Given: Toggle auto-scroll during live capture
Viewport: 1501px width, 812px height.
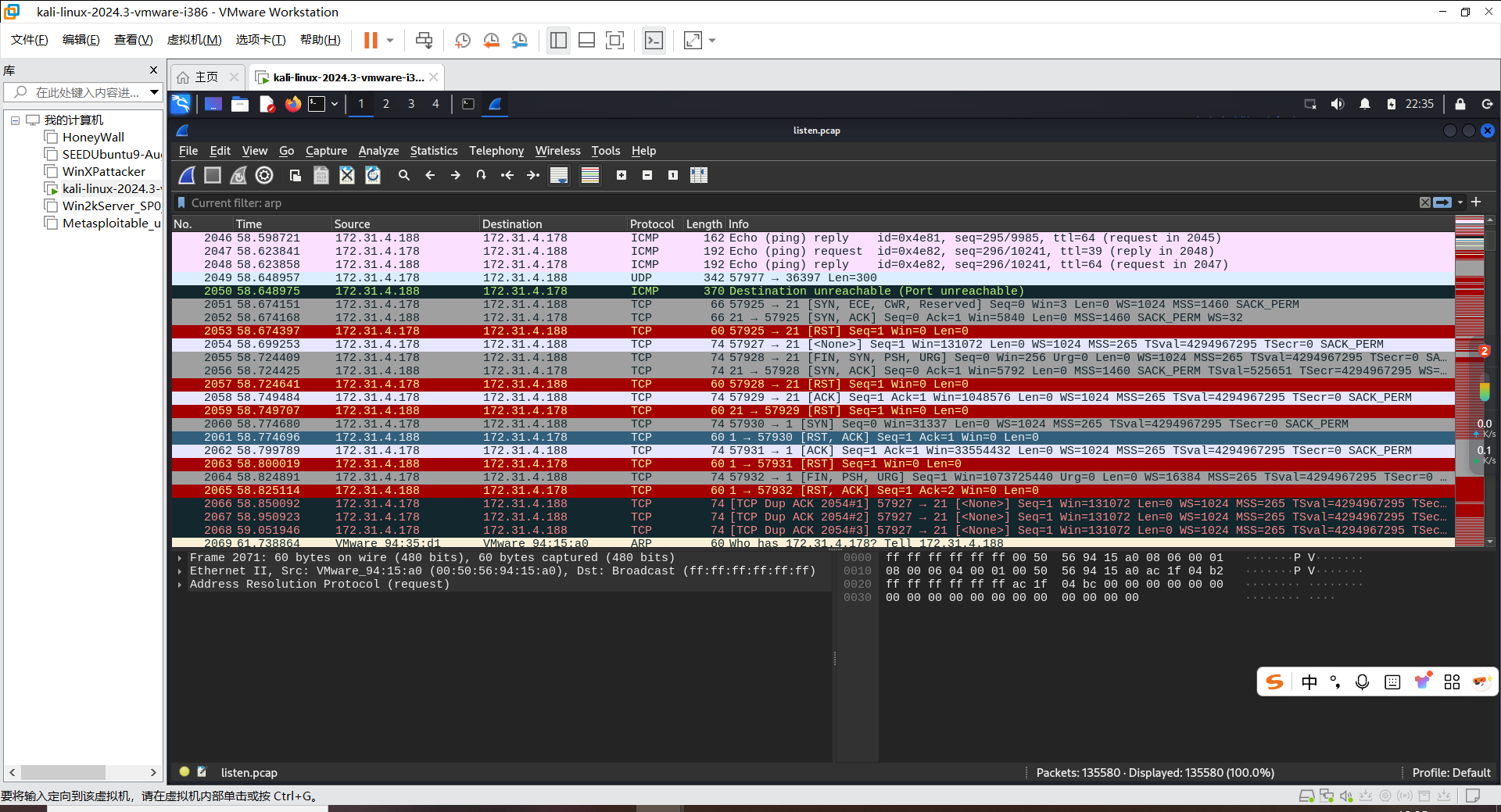Looking at the screenshot, I should tap(559, 176).
